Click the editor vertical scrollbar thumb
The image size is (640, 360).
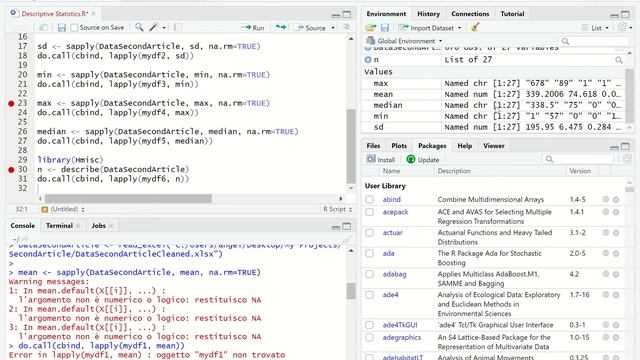pyautogui.click(x=351, y=147)
